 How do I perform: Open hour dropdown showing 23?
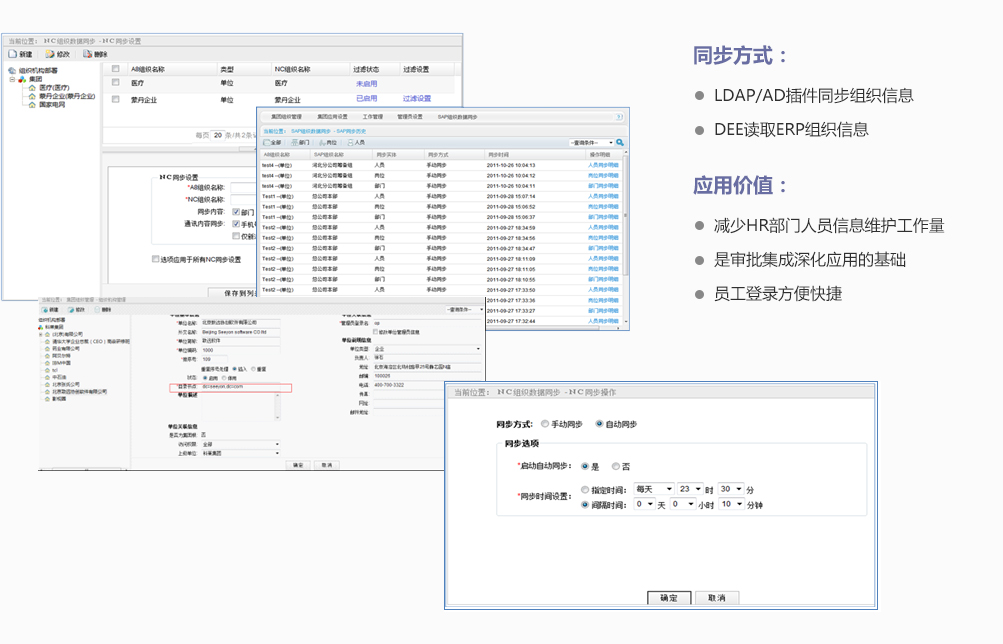pos(690,489)
